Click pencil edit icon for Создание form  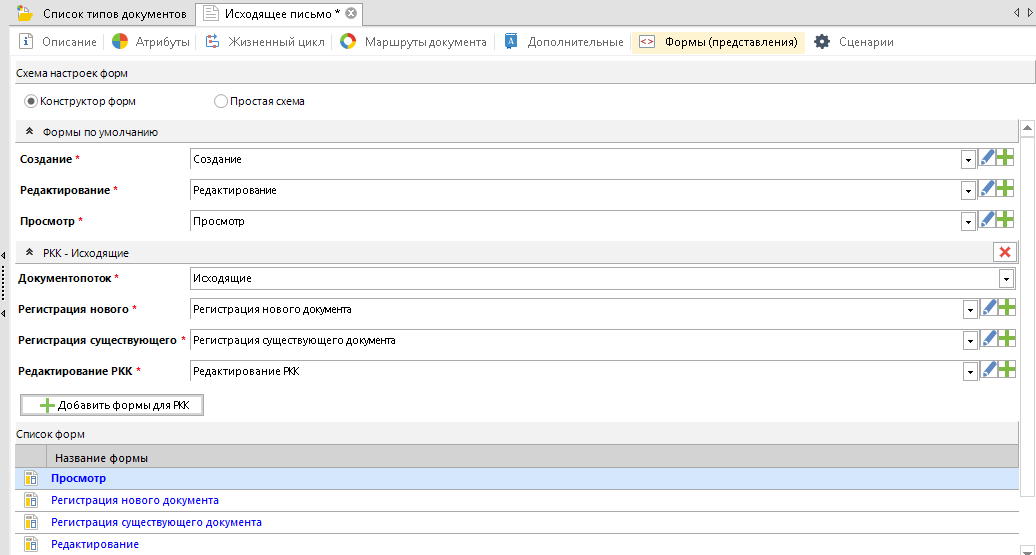click(x=987, y=158)
